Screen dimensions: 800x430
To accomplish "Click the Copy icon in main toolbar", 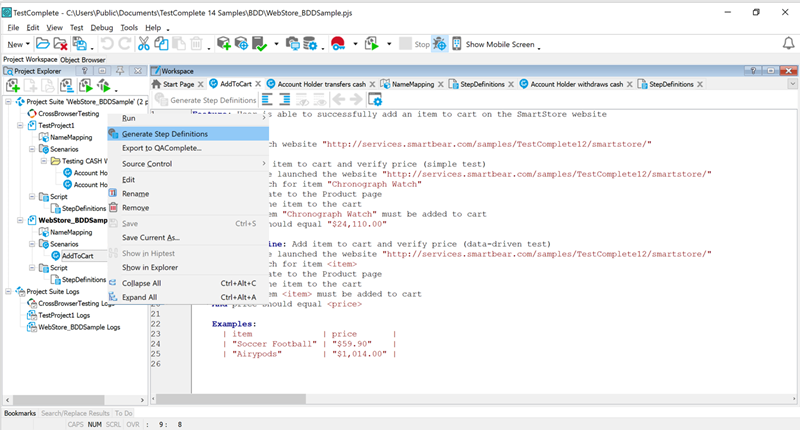I will [161, 44].
